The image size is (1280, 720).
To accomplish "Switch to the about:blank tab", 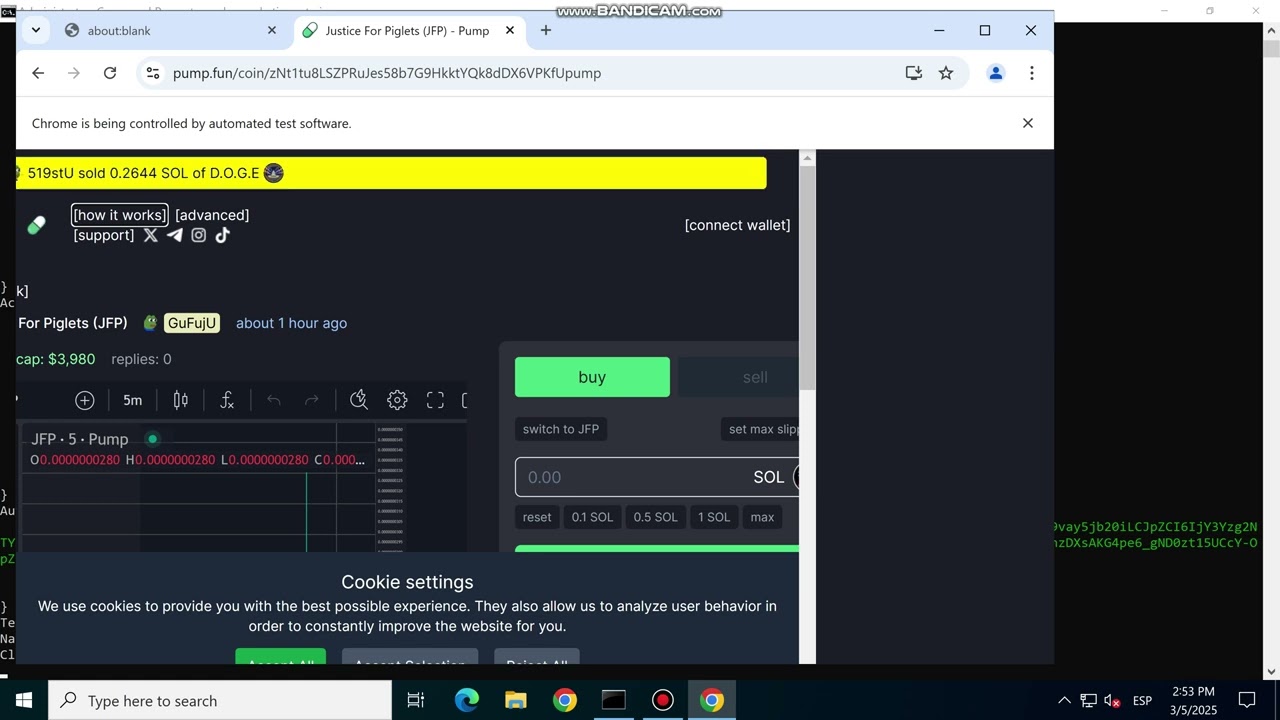I will pyautogui.click(x=170, y=31).
